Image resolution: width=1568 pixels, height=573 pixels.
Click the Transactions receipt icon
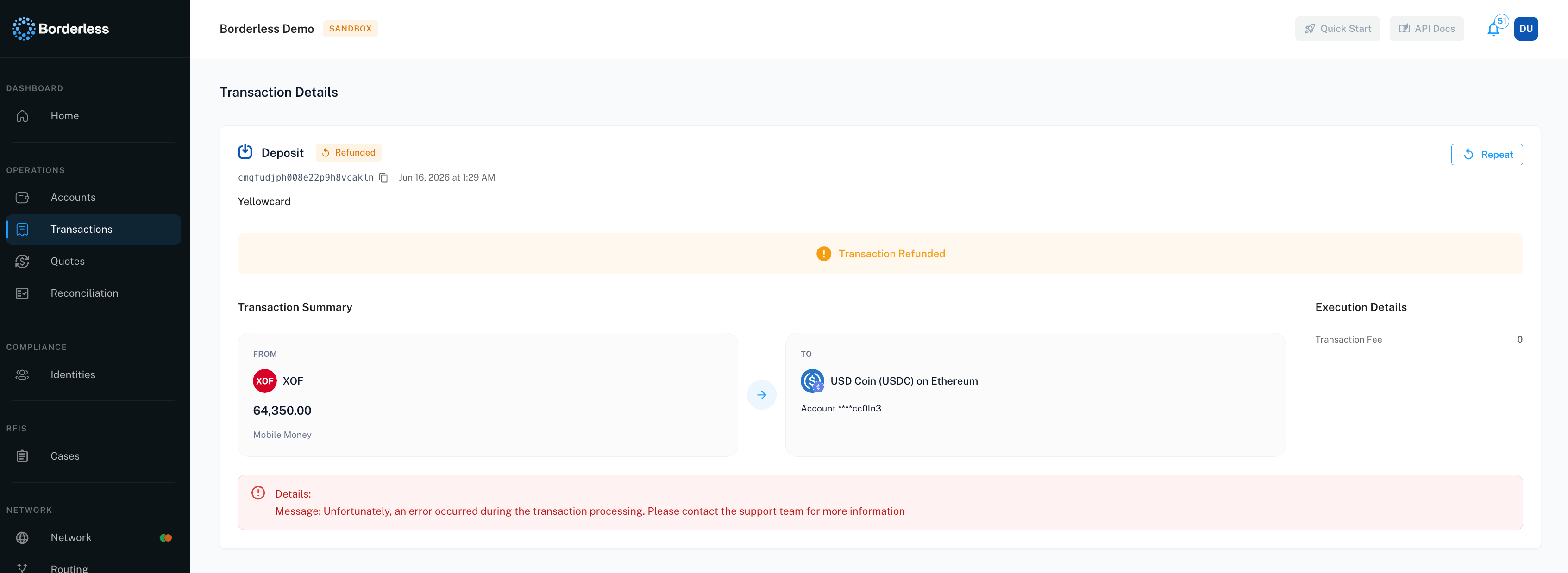coord(23,229)
